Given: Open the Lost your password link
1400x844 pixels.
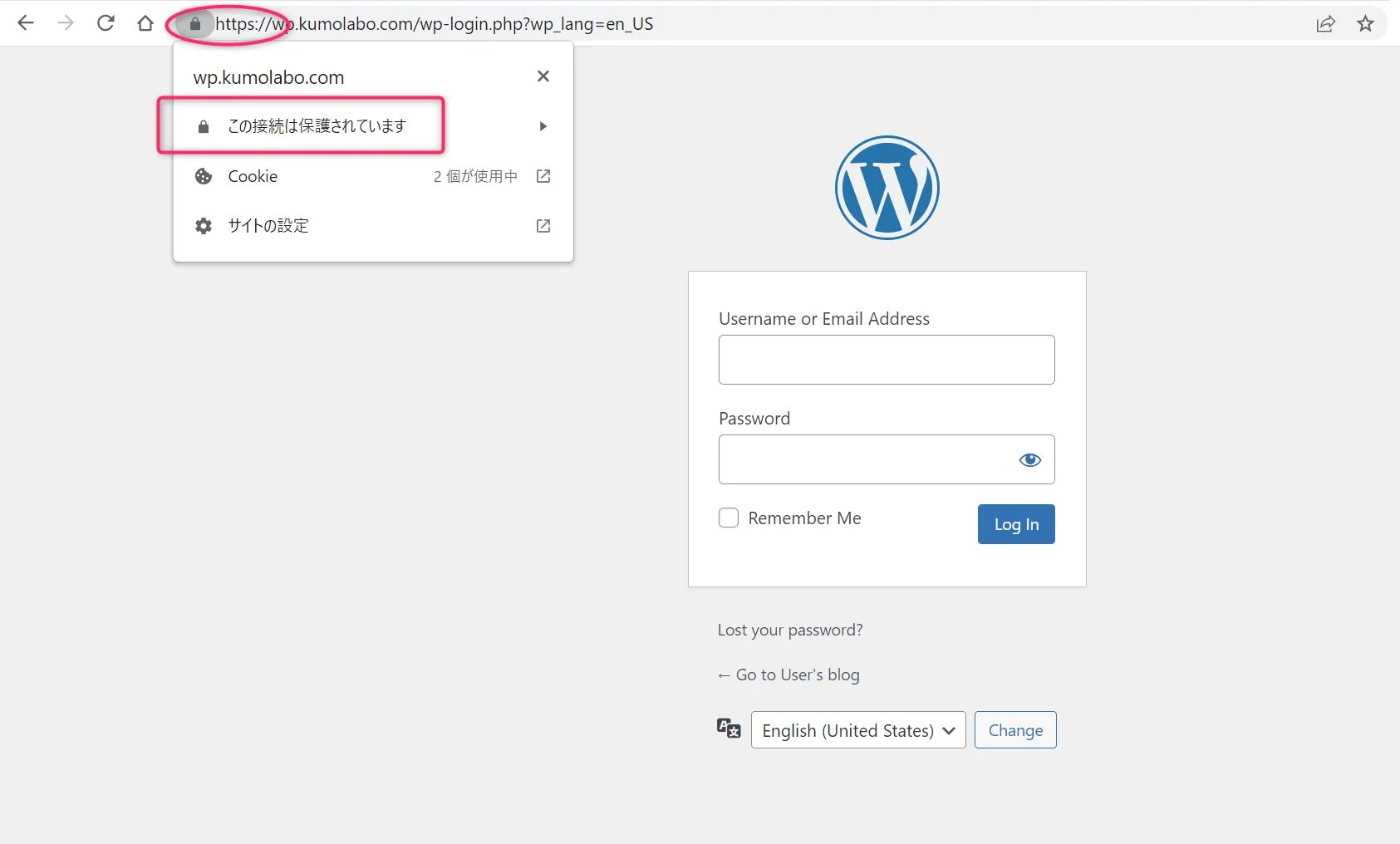Looking at the screenshot, I should tap(789, 630).
